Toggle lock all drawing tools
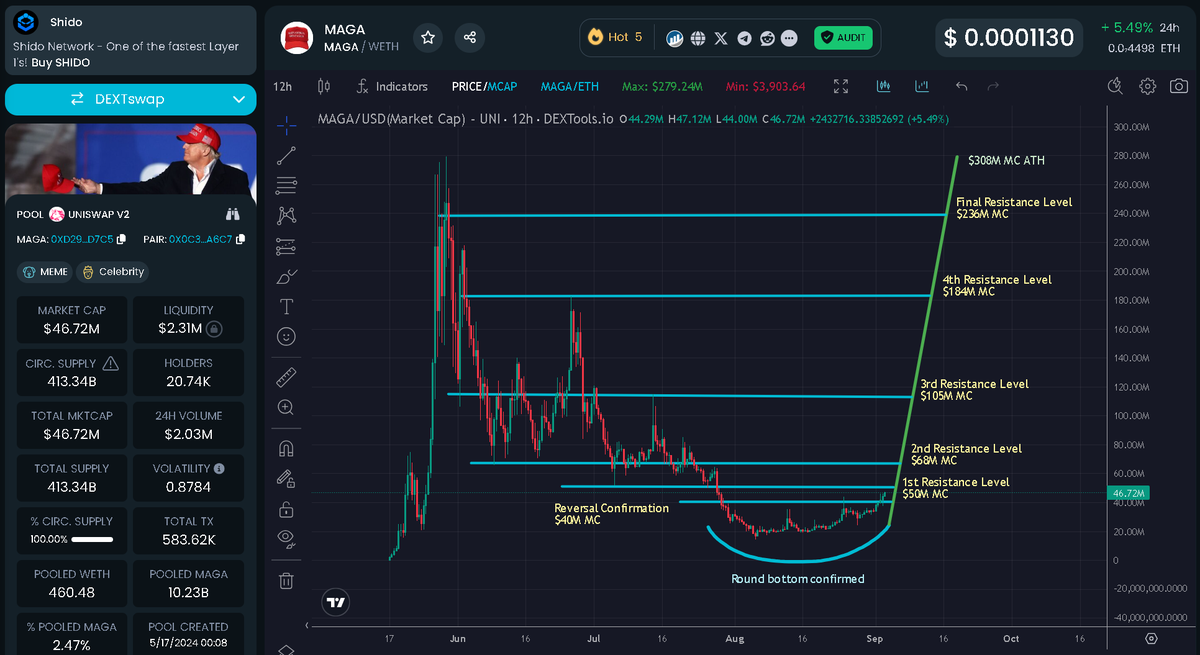Viewport: 1200px width, 655px height. 287,508
